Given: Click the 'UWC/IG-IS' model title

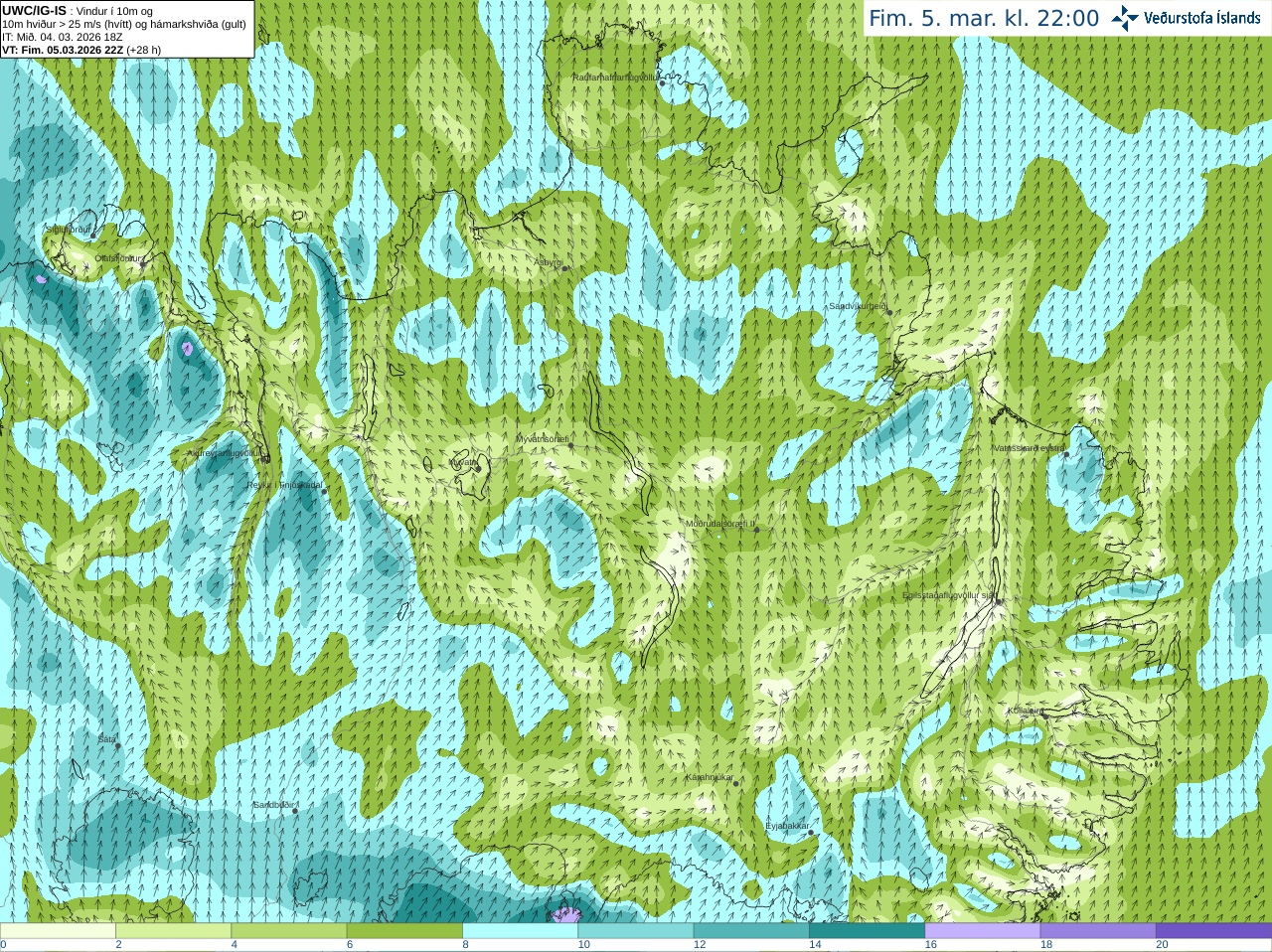Looking at the screenshot, I should [x=35, y=10].
